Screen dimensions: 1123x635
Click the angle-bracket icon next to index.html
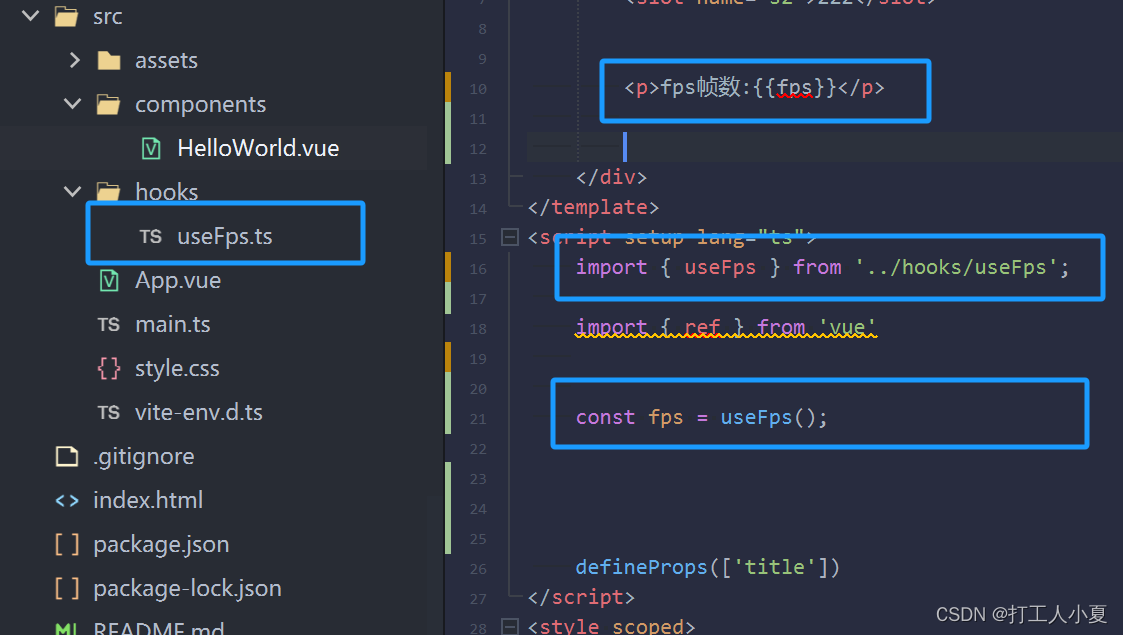coord(66,500)
